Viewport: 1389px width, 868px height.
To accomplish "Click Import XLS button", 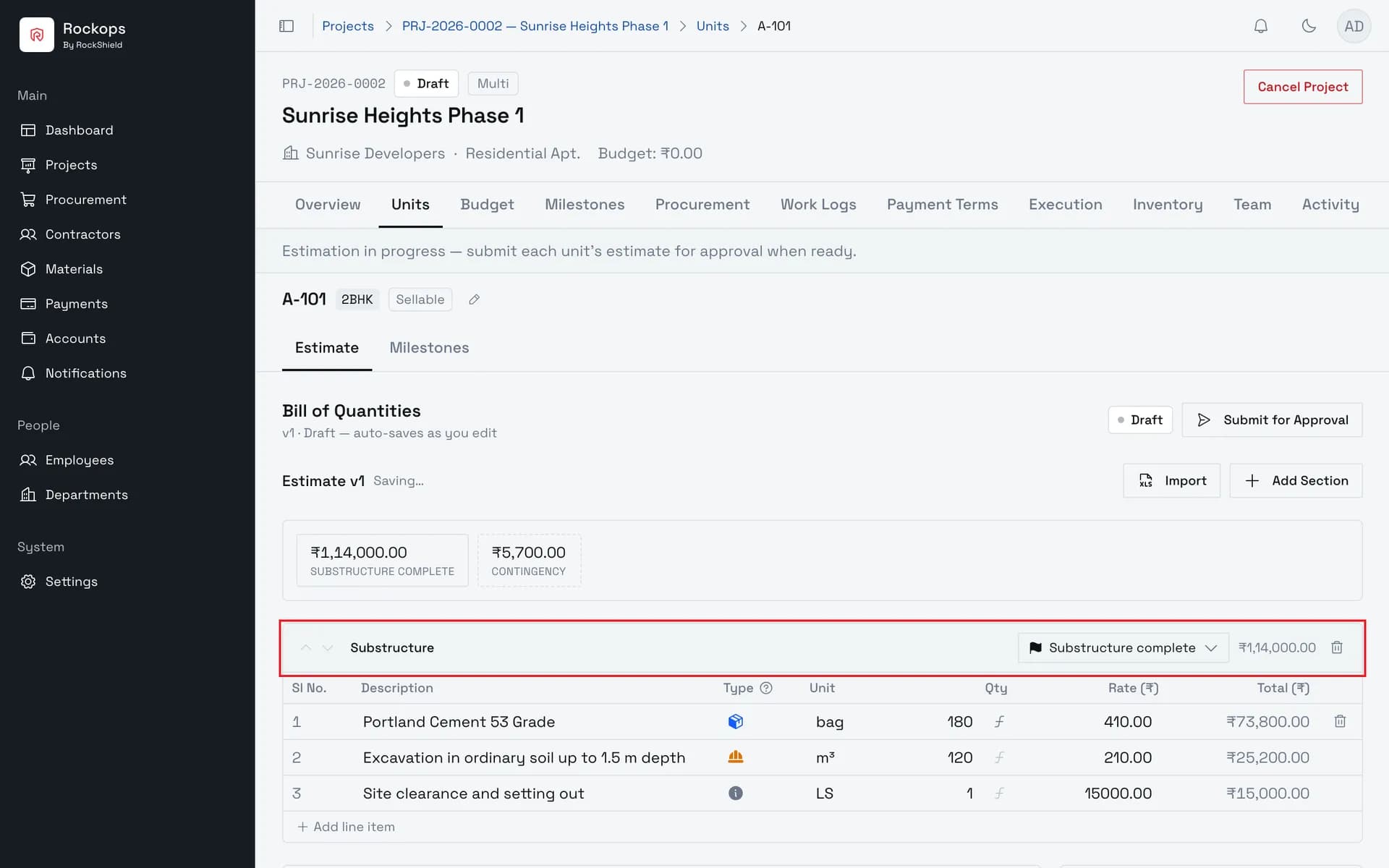I will click(x=1171, y=480).
